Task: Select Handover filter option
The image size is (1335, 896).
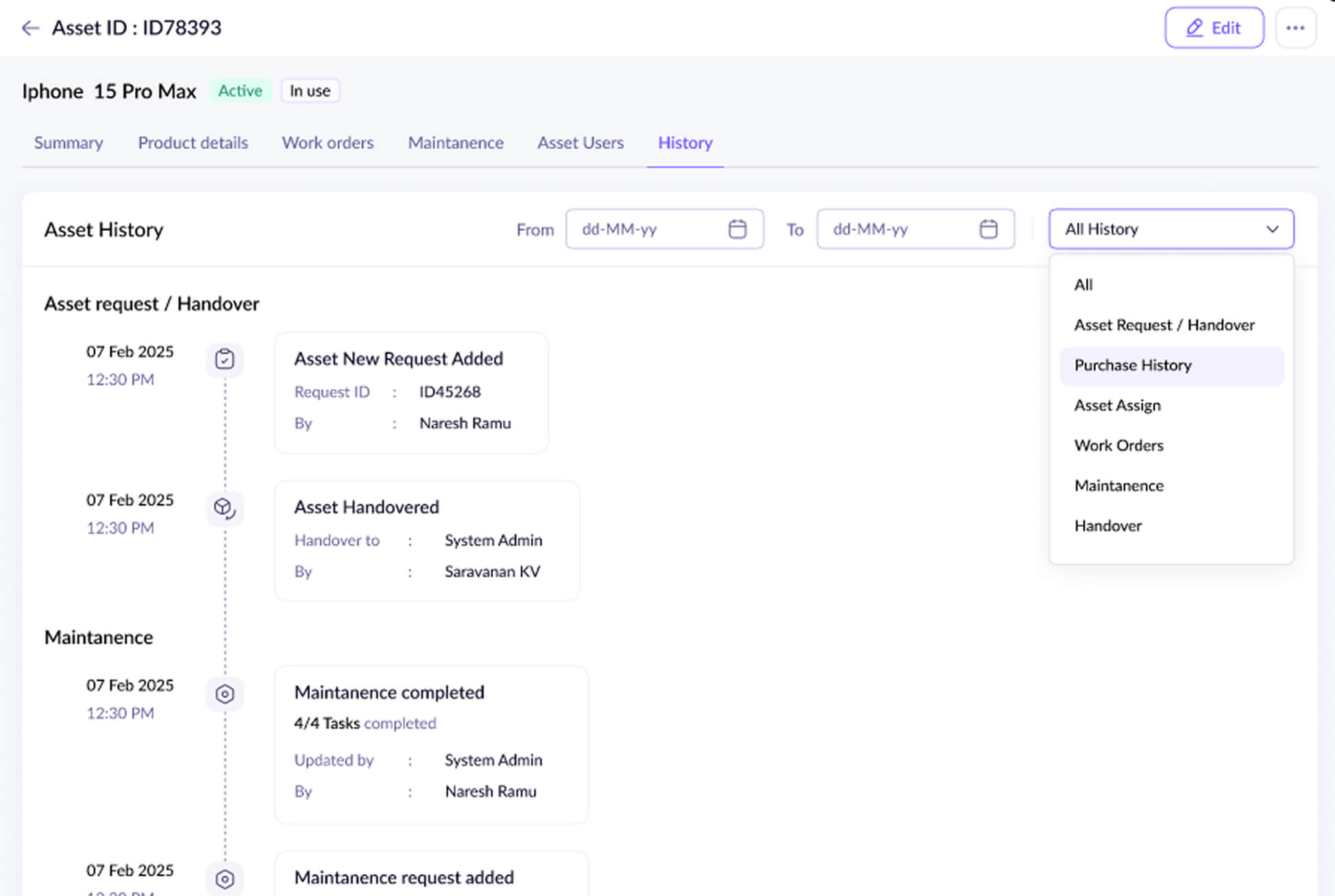Action: [x=1171, y=526]
